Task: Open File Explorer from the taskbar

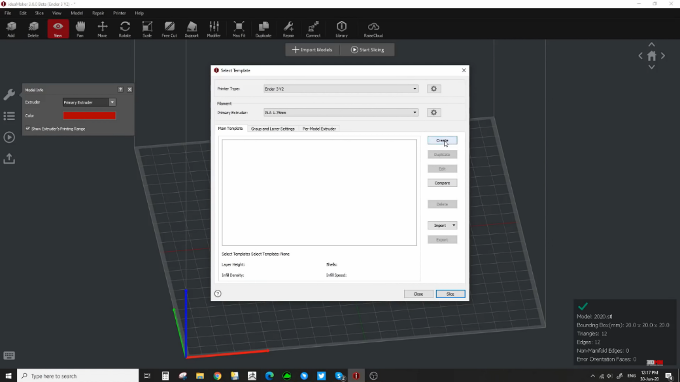Action: (x=200, y=376)
